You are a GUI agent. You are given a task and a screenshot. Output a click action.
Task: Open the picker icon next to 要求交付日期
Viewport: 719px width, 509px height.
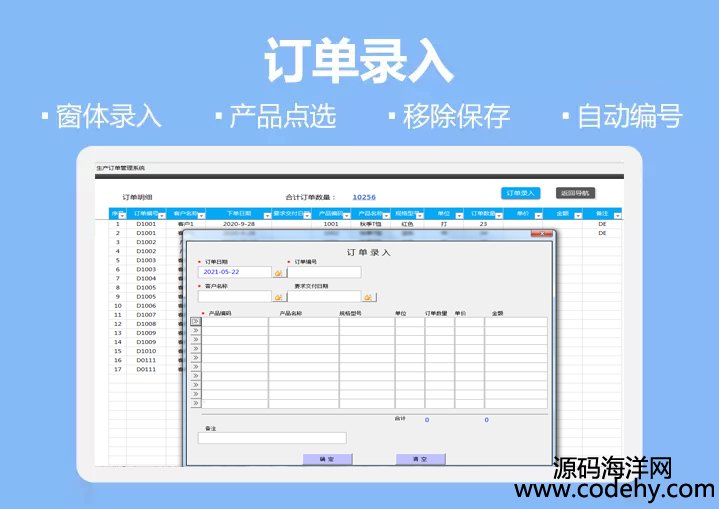[369, 297]
